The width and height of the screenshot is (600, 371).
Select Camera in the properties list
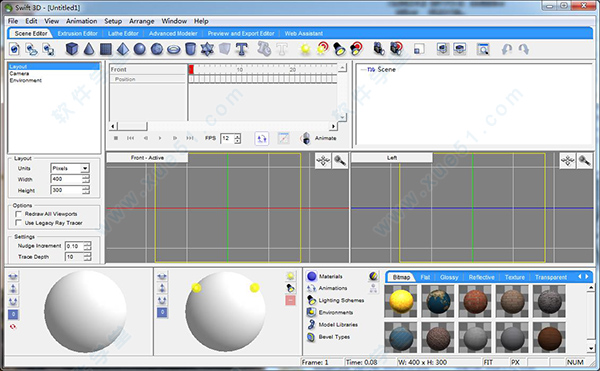click(19, 73)
